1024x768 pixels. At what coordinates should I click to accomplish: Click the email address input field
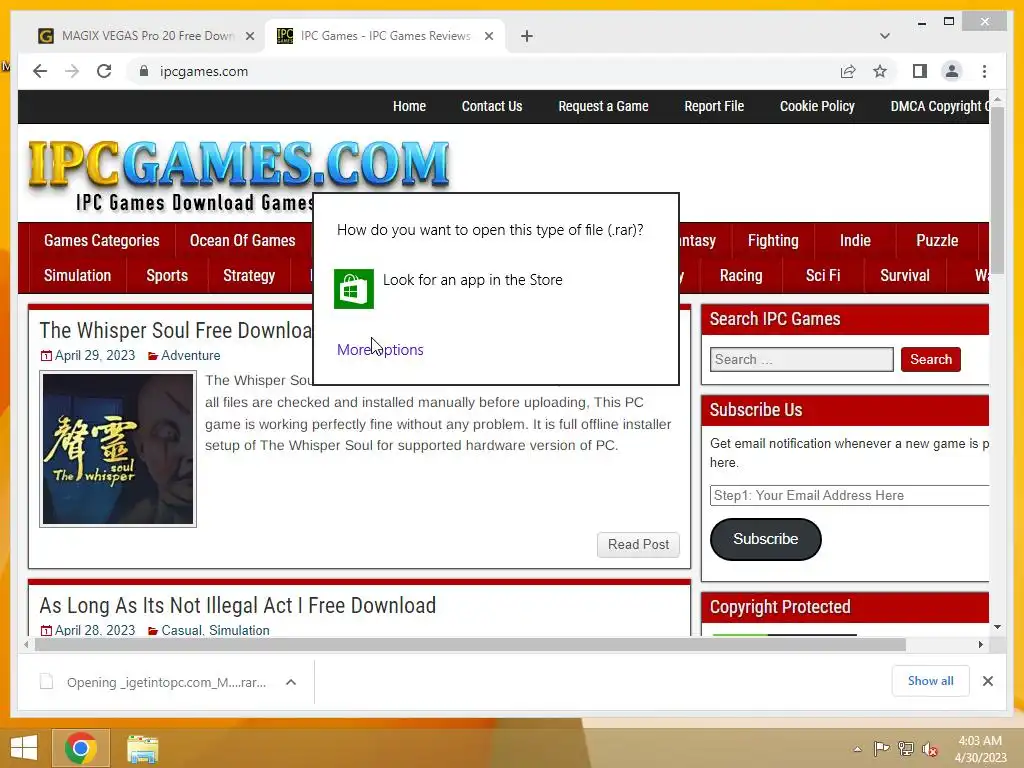coord(850,496)
